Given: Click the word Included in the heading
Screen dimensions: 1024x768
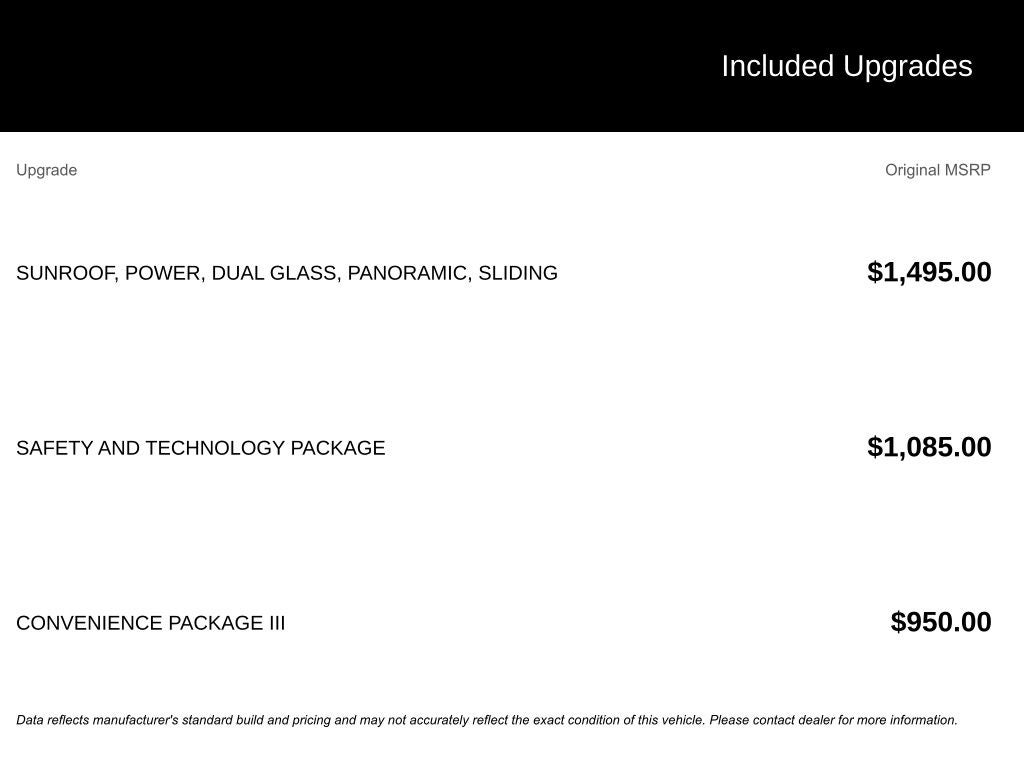Looking at the screenshot, I should coord(777,66).
